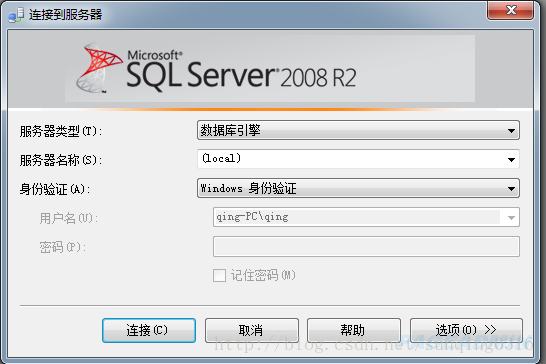The height and width of the screenshot is (364, 546).
Task: Click the 用户名 dropdown arrow
Action: [511, 217]
